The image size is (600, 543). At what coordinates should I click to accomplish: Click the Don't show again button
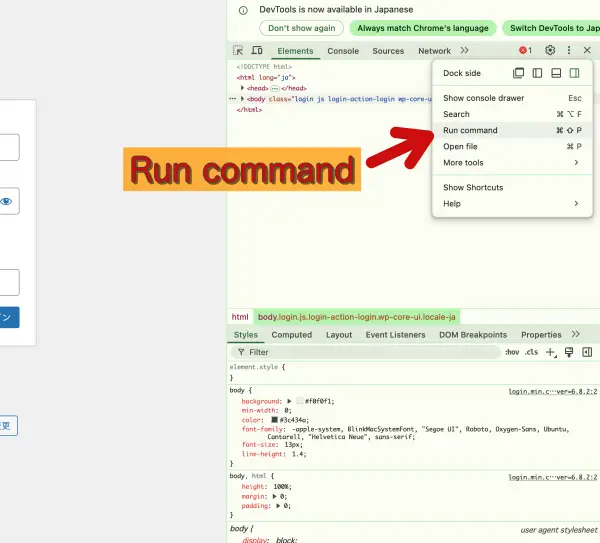pyautogui.click(x=301, y=28)
